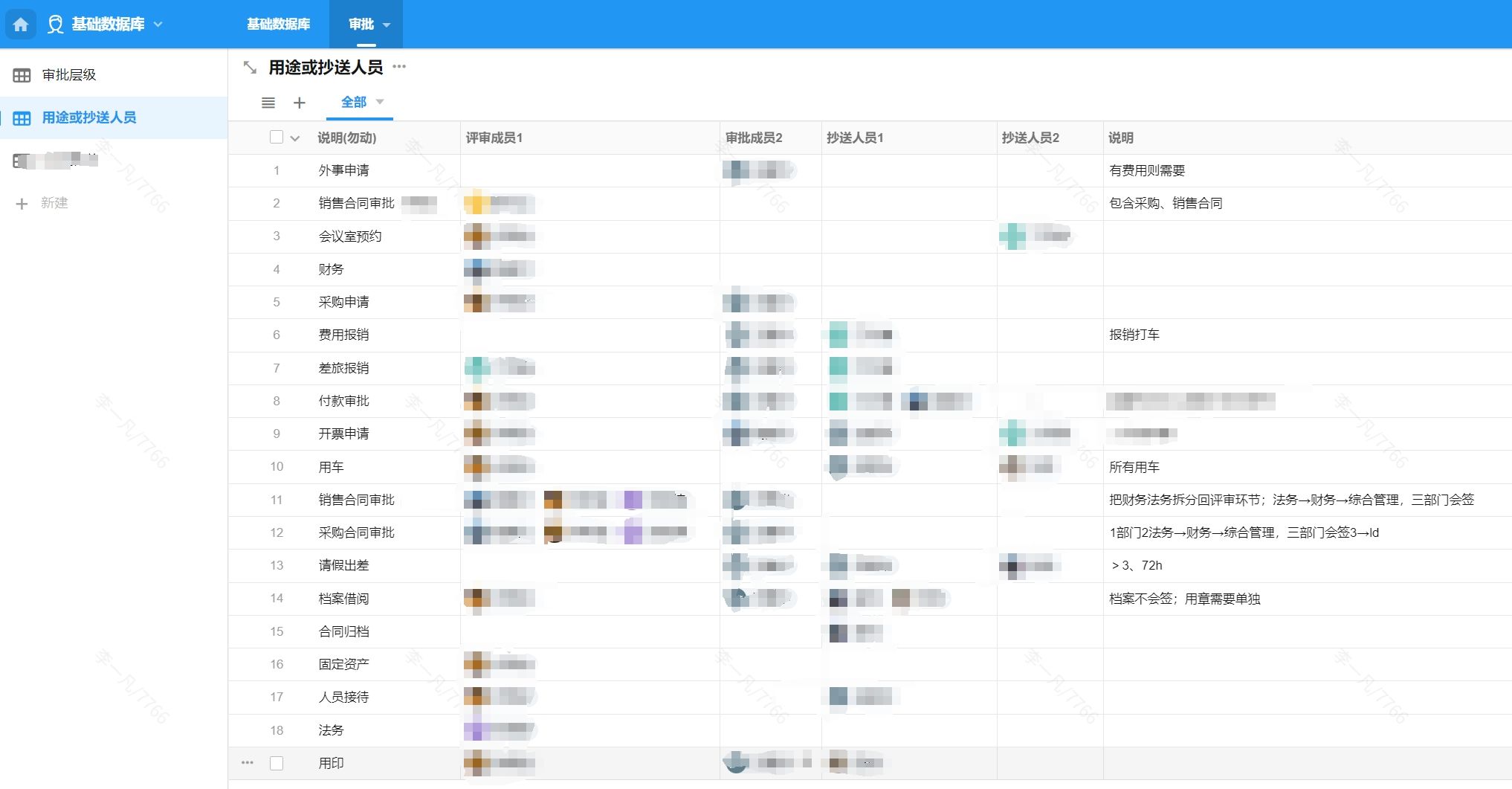Expand the 基础数据库 app name dropdown

coord(158,25)
